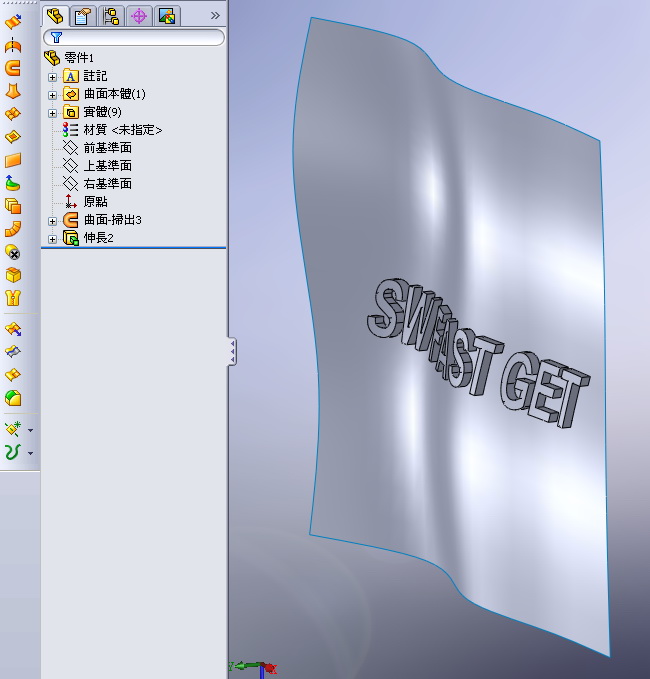Select the Untrim Surface tool
The height and width of the screenshot is (679, 650).
tap(13, 375)
